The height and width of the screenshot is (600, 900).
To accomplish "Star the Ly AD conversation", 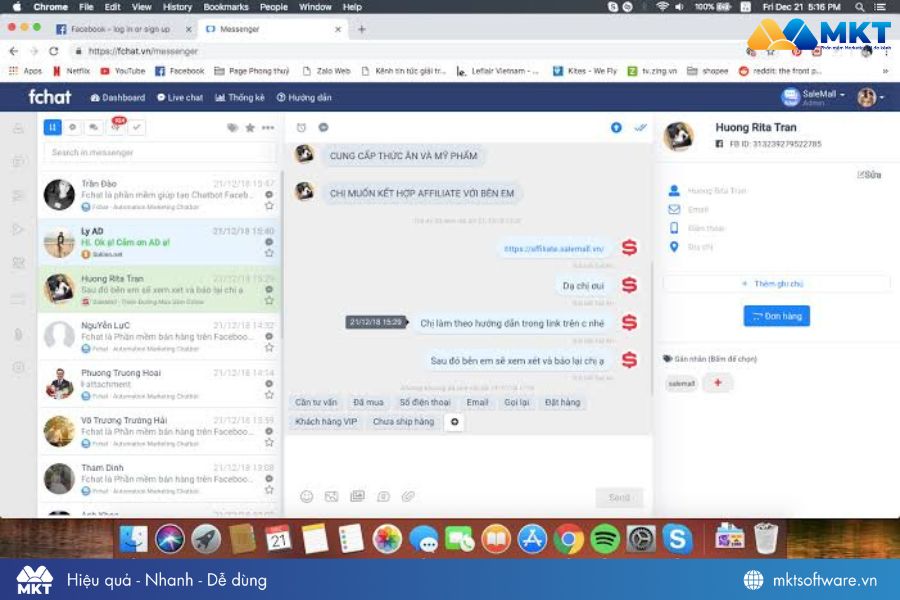I will coord(269,253).
